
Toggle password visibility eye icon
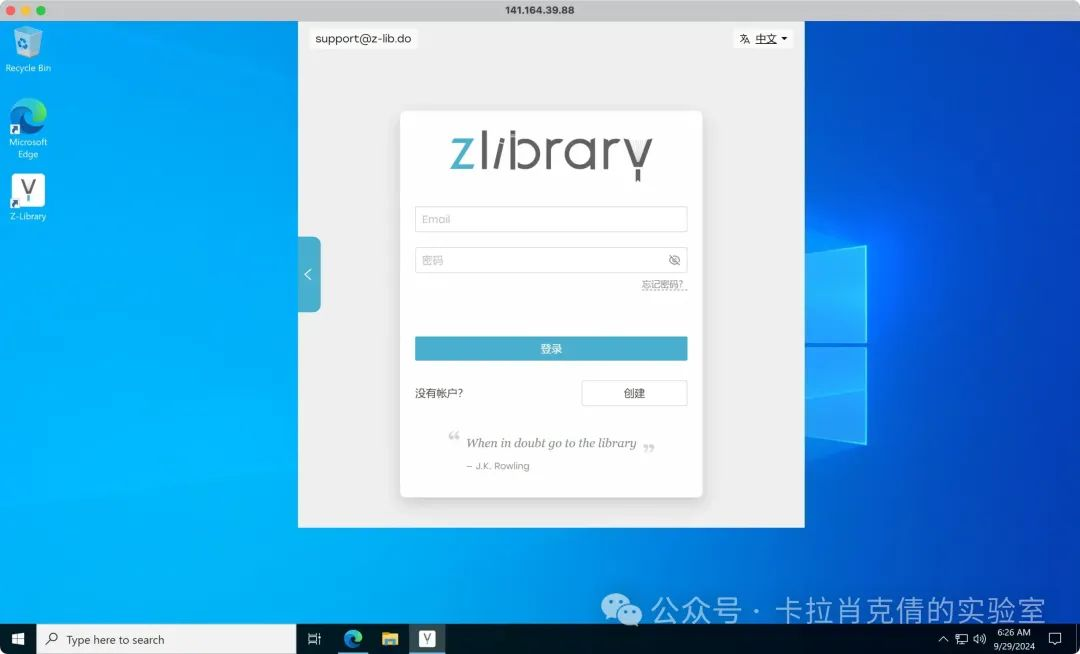674,260
